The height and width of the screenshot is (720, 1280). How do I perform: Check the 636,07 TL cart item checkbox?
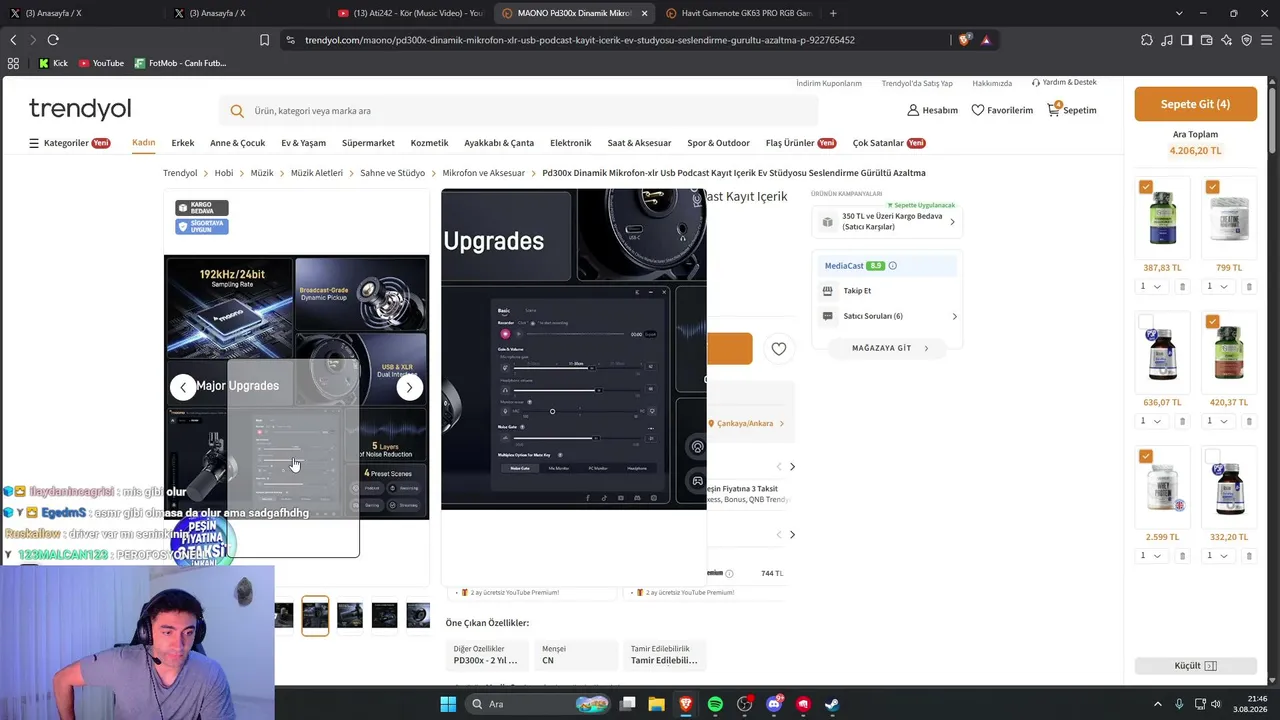coord(1146,322)
